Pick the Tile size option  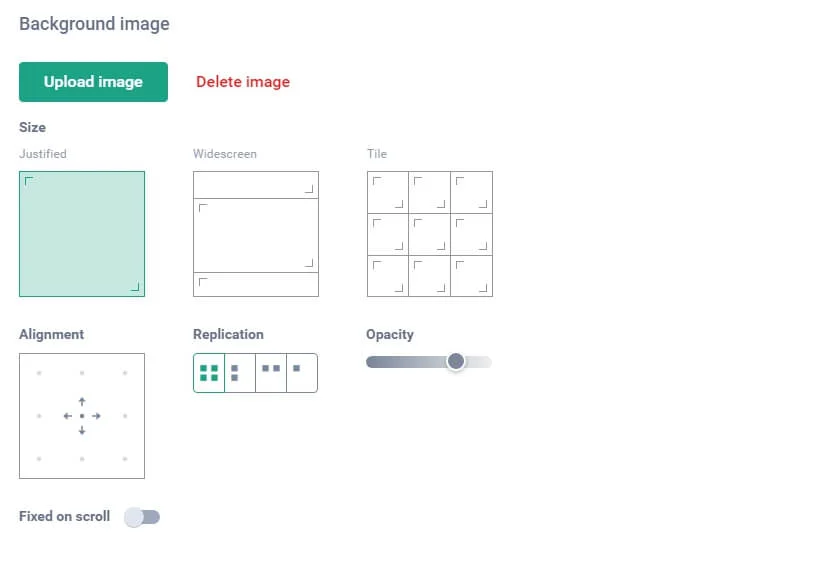coord(430,234)
